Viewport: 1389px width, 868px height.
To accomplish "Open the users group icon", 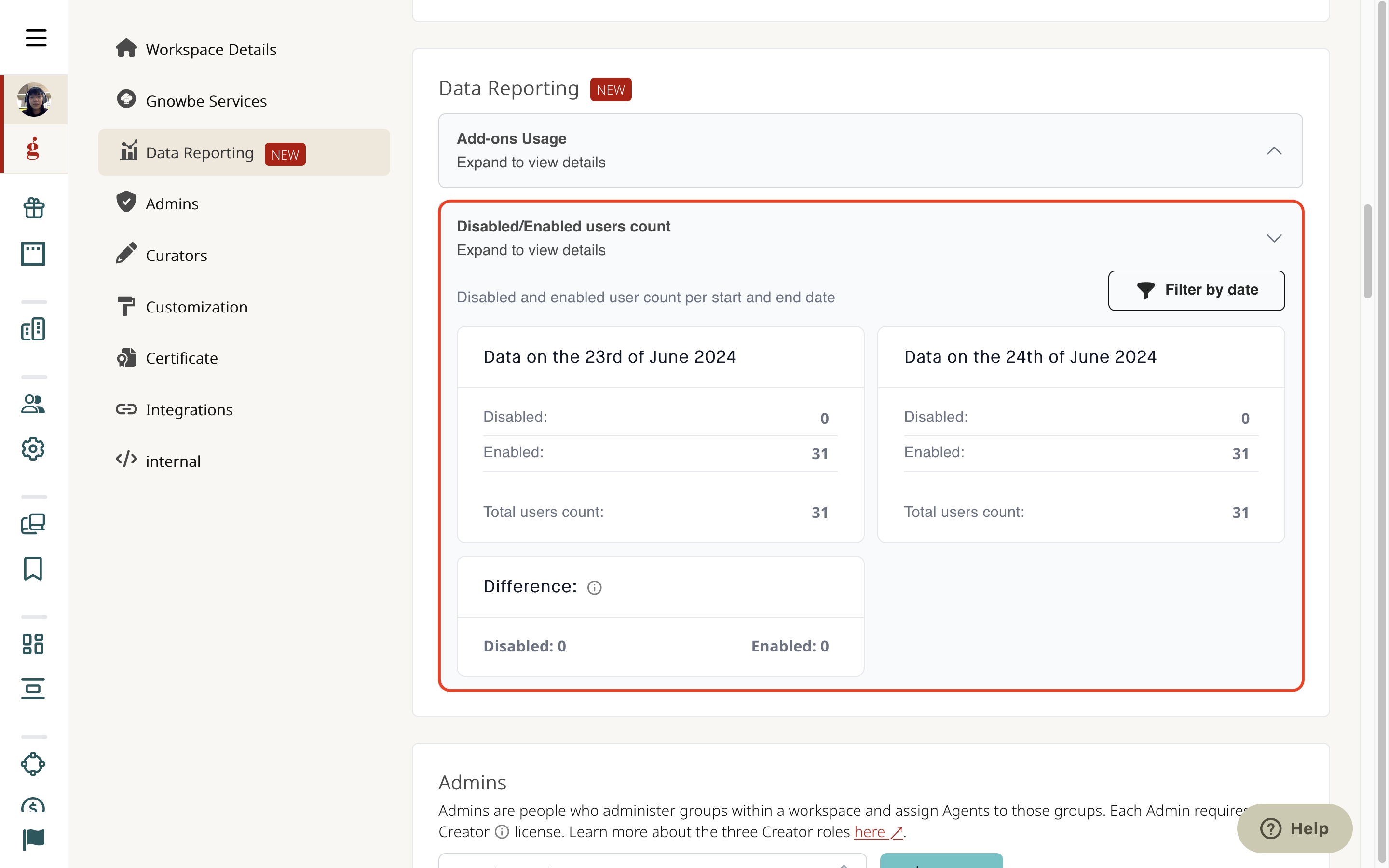I will pos(33,404).
